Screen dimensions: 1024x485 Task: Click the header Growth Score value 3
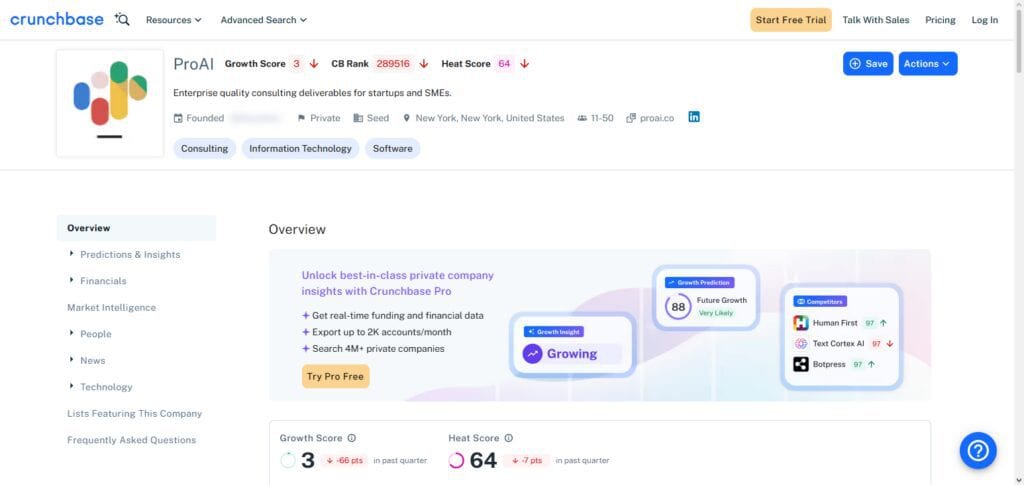pyautogui.click(x=296, y=64)
